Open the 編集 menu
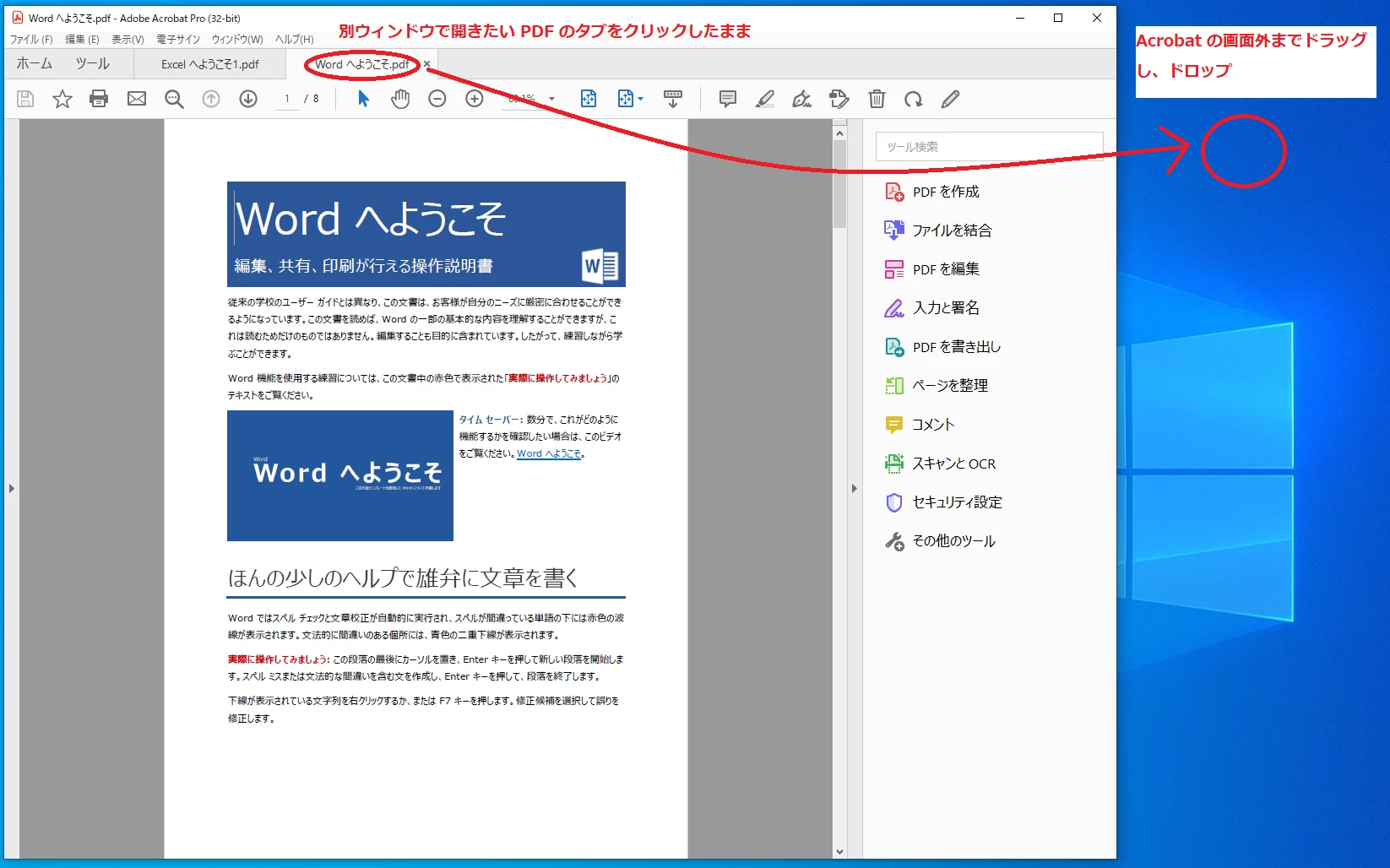This screenshot has width=1390, height=868. 82,40
